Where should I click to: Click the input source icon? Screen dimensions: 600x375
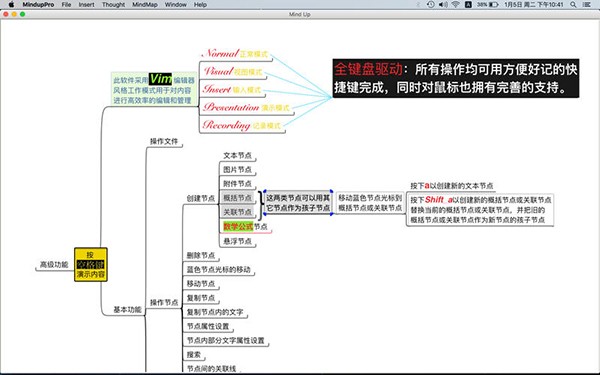pyautogui.click(x=468, y=5)
